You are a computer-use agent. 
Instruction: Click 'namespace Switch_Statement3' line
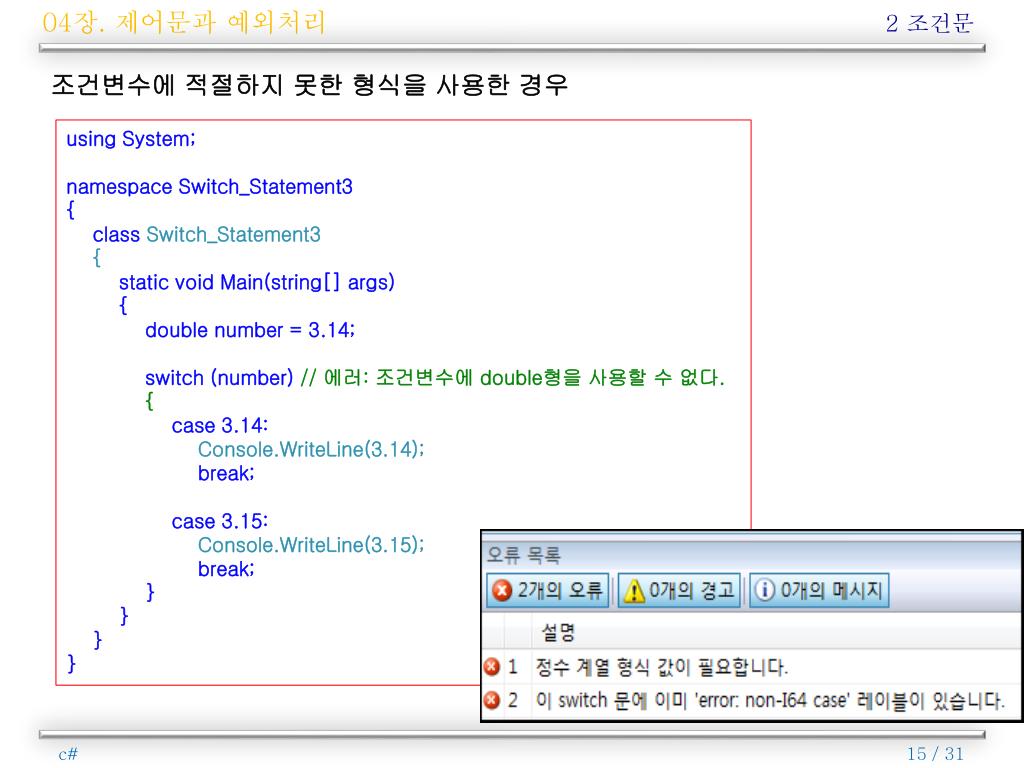click(x=209, y=187)
